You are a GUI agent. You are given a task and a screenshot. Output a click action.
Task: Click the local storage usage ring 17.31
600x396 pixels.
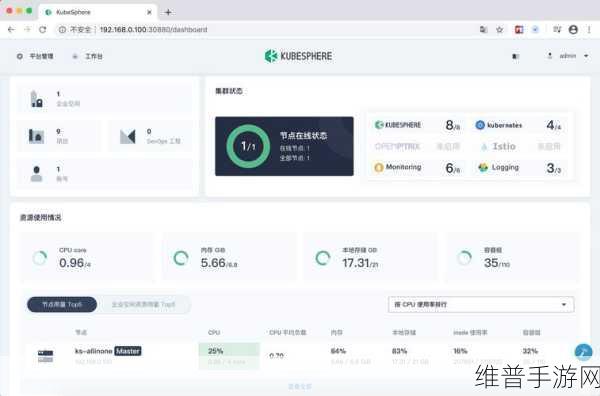click(323, 258)
